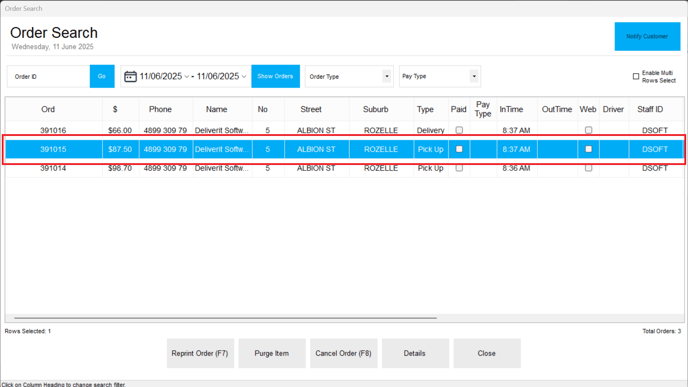Open order Details button
Viewport: 688px width, 387px height.
point(415,353)
